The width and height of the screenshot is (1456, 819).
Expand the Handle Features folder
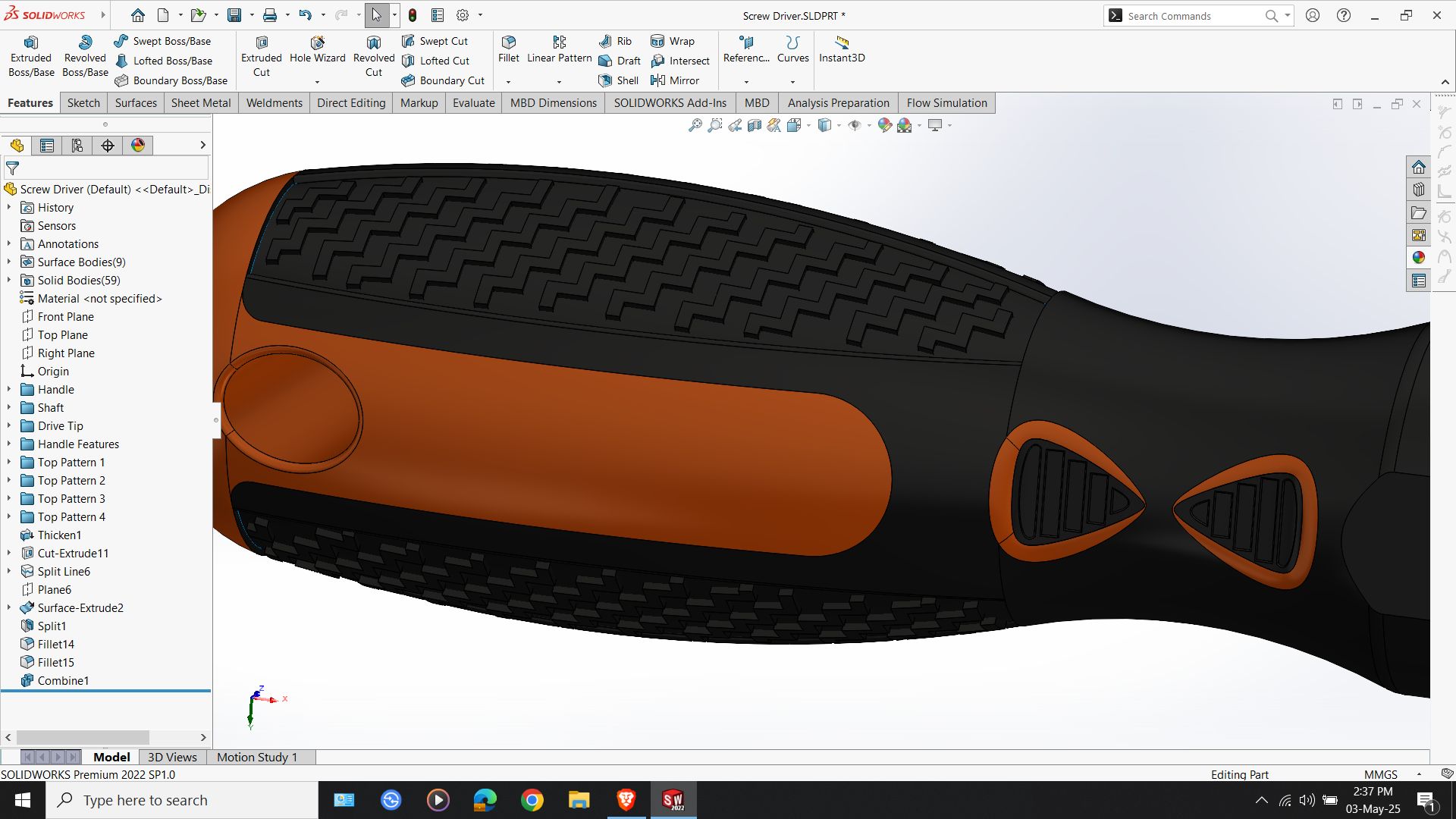[x=9, y=444]
